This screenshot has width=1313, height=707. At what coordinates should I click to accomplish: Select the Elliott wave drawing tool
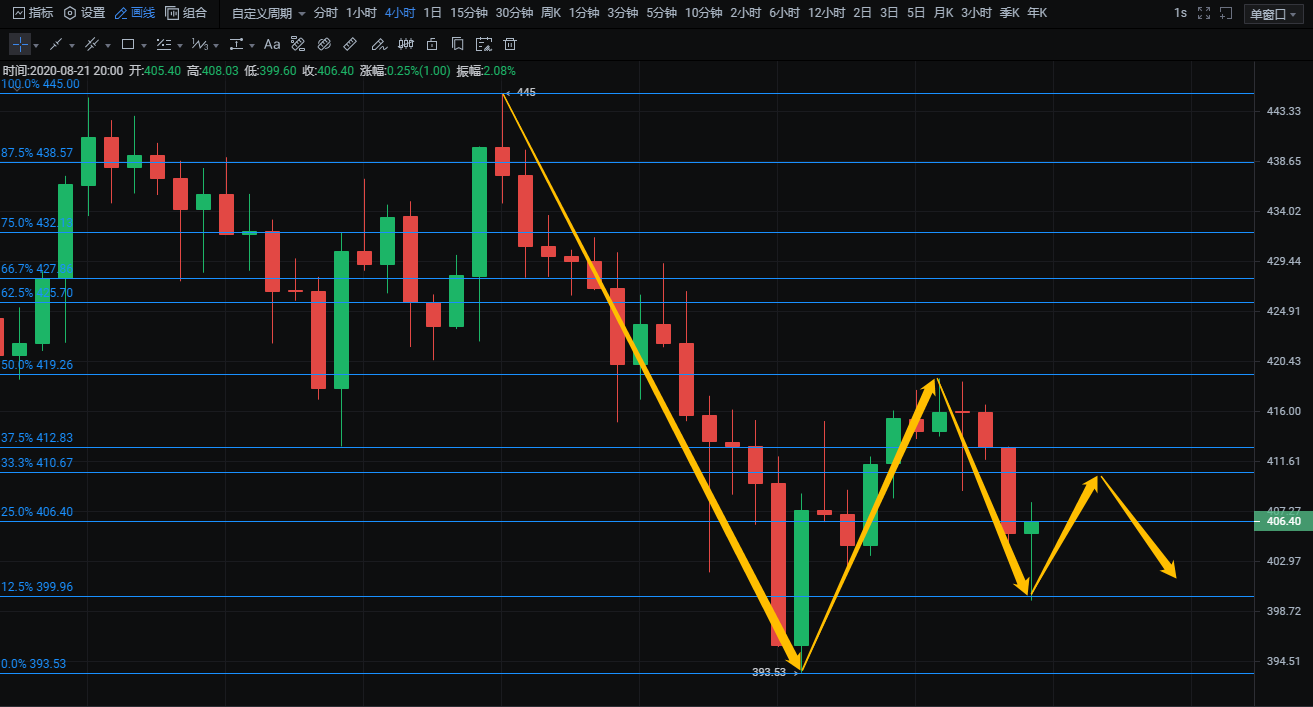199,44
